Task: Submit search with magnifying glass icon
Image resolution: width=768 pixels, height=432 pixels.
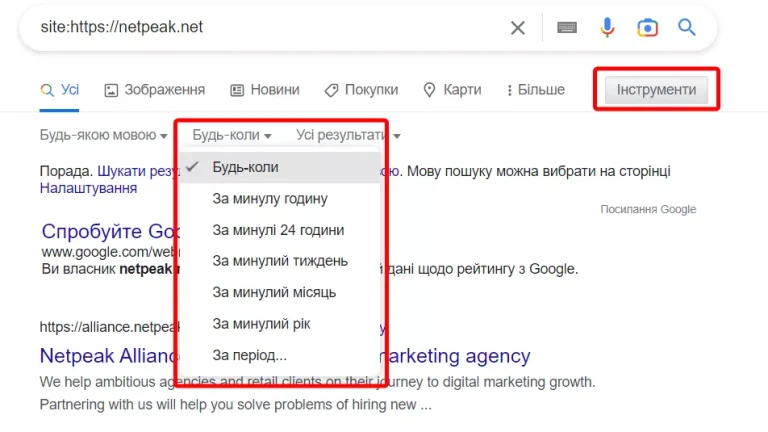Action: click(x=687, y=27)
